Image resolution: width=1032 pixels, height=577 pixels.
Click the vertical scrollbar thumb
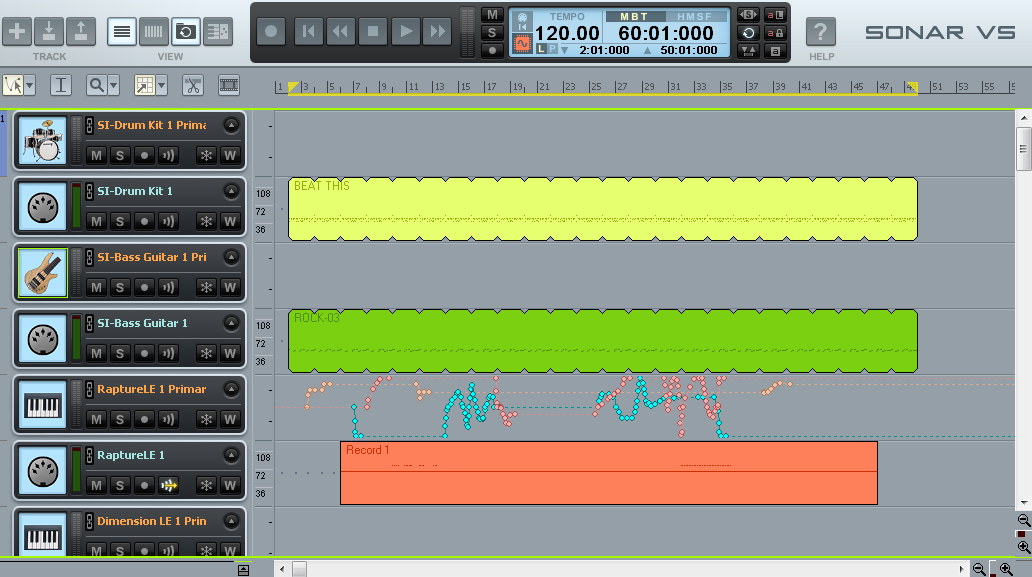click(x=1023, y=149)
